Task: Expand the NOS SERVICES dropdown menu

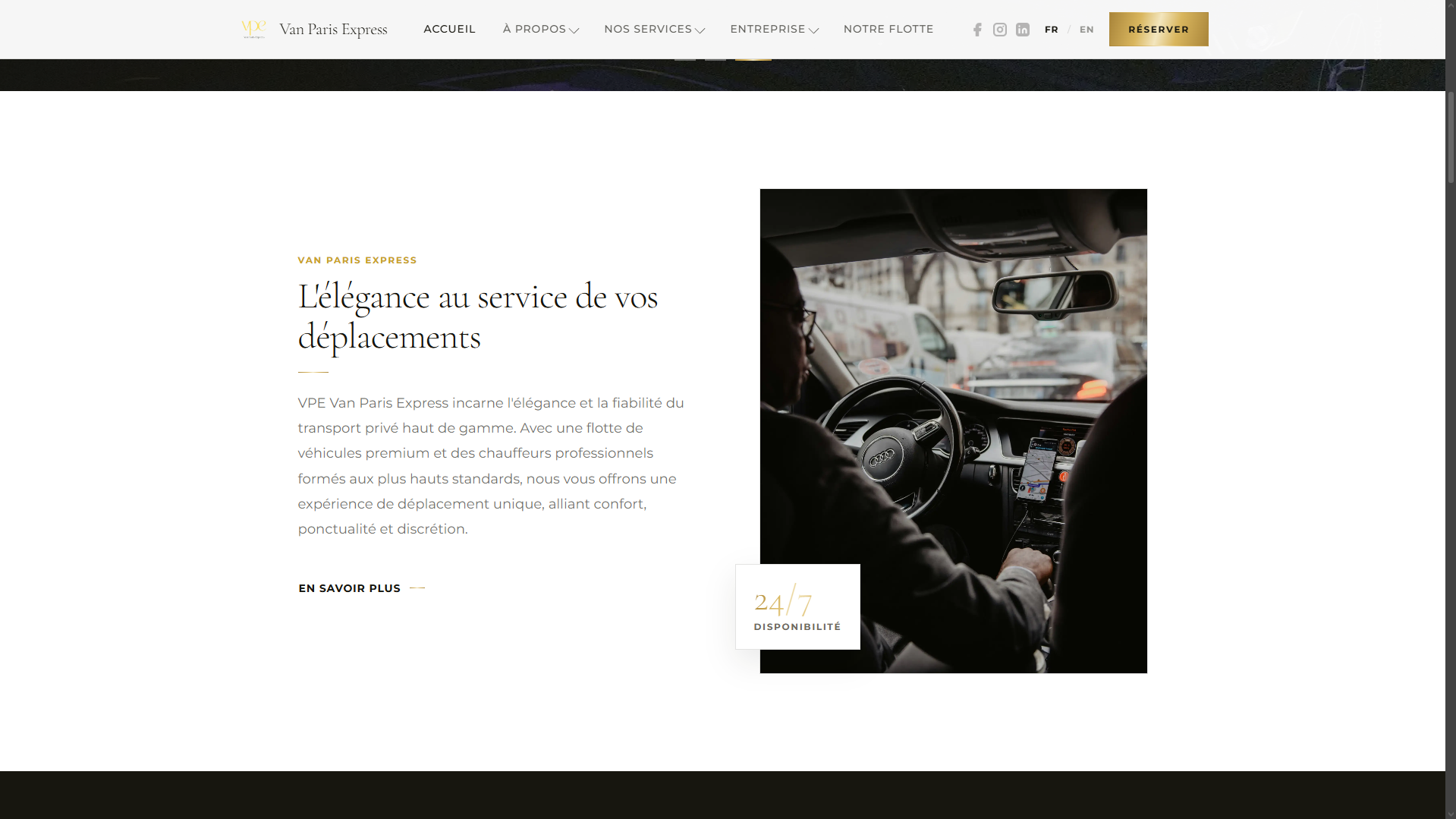Action: 654,29
